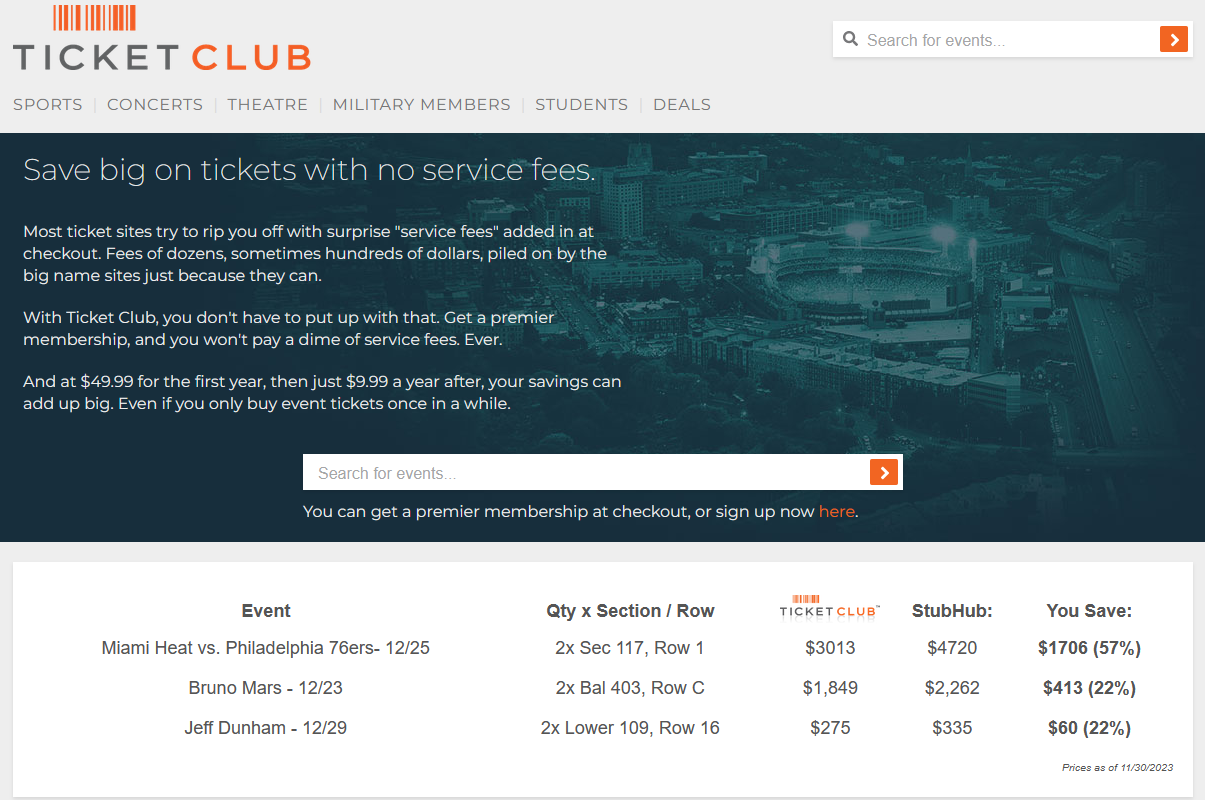
Task: Open the Sports menu
Action: pyautogui.click(x=48, y=104)
